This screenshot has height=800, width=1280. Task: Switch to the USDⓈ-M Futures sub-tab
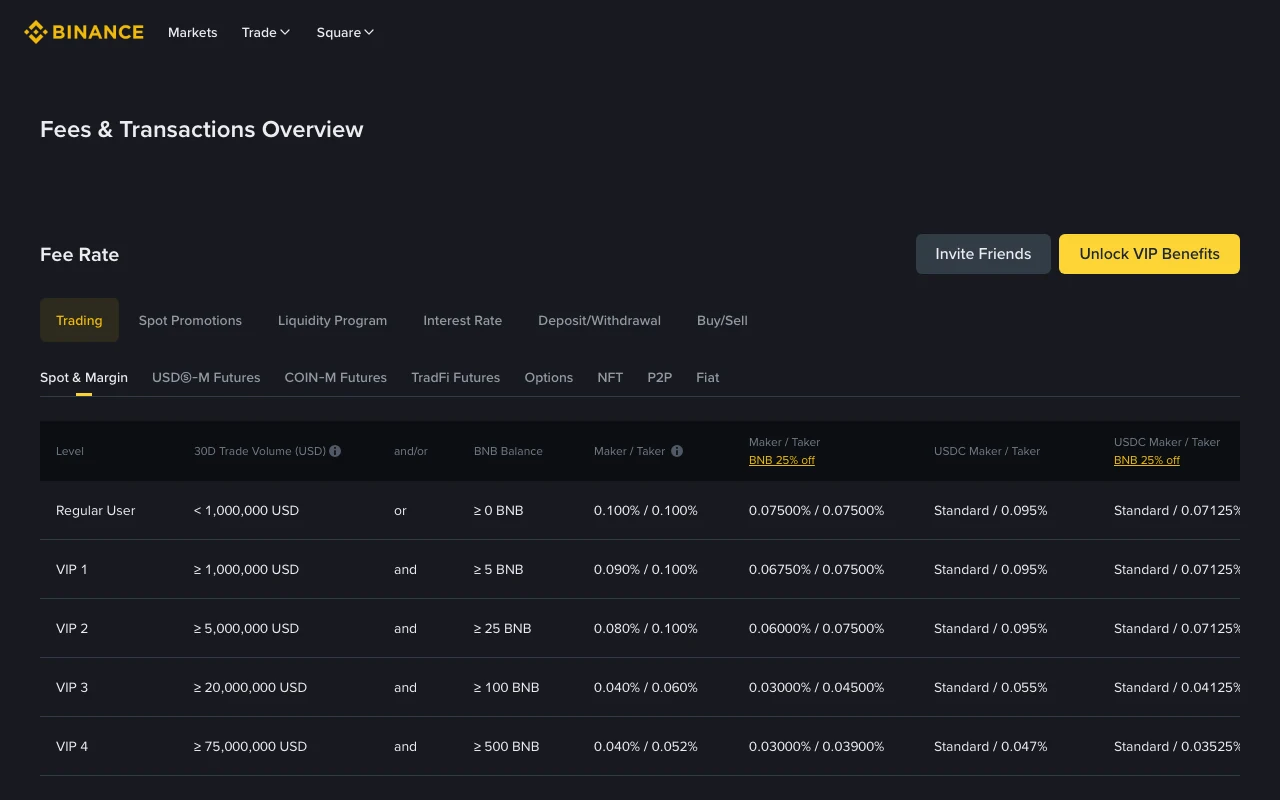206,377
